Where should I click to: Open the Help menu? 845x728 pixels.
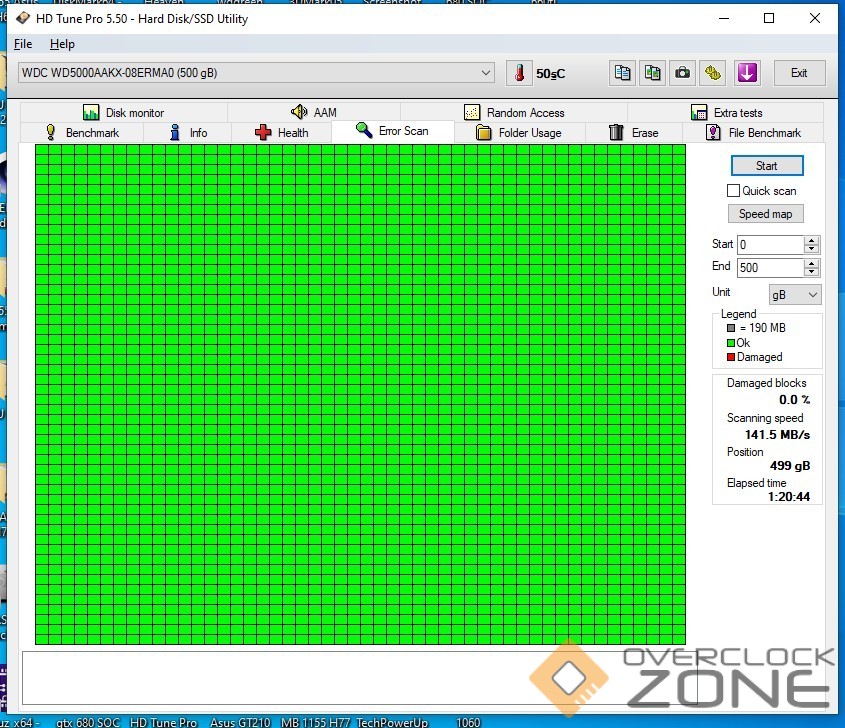pyautogui.click(x=62, y=44)
